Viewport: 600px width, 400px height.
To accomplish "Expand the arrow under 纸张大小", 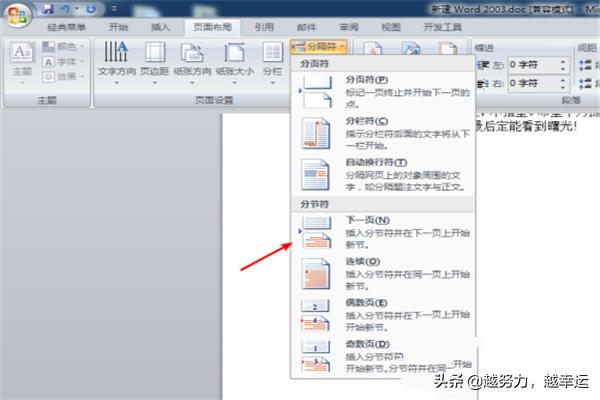I will (234, 83).
